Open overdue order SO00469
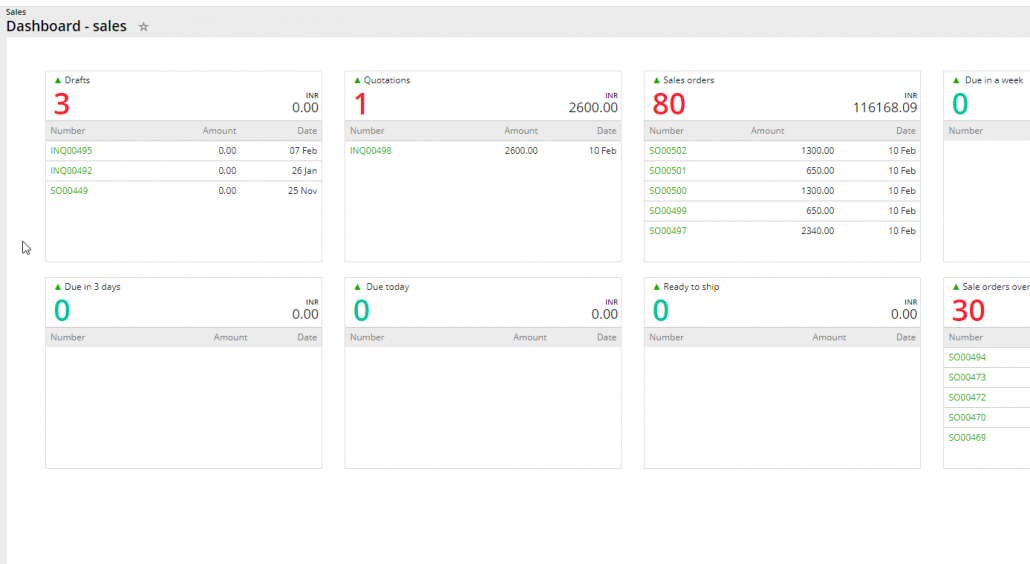1030x564 pixels. [x=968, y=437]
